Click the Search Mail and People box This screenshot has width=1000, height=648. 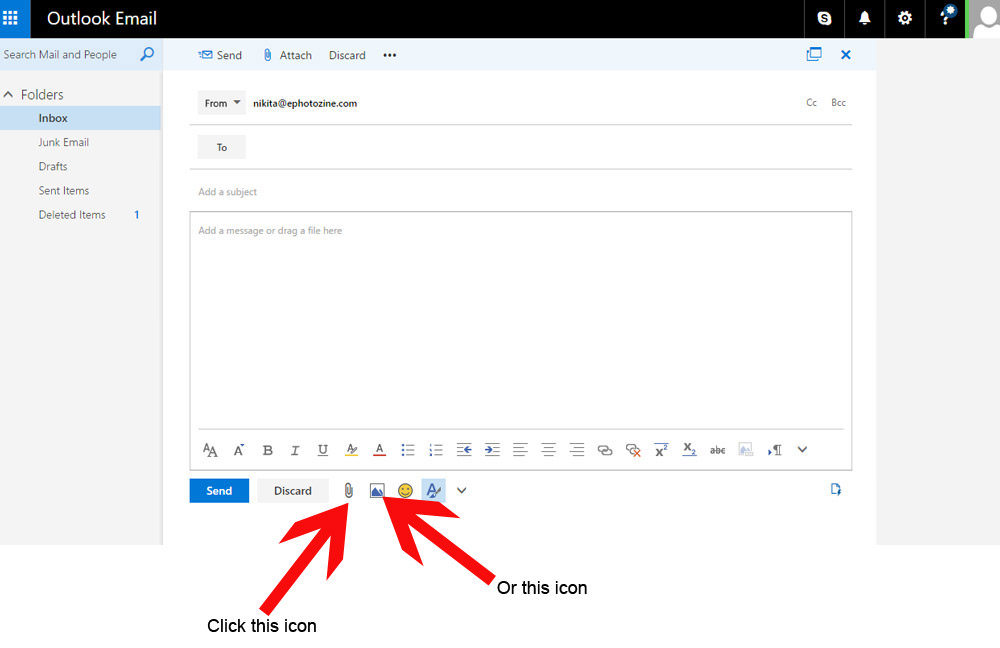[67, 54]
